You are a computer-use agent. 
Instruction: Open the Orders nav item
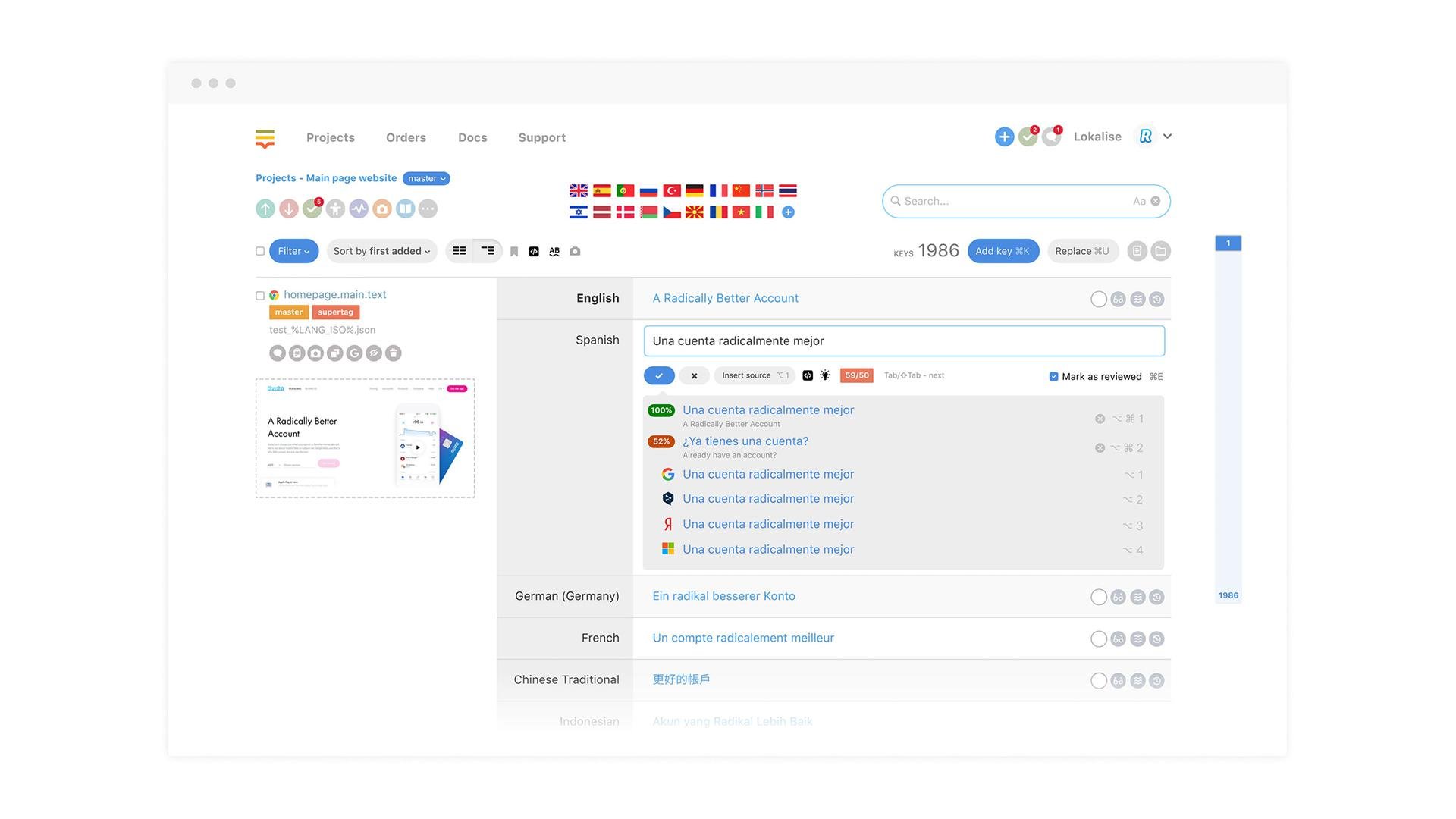(406, 137)
